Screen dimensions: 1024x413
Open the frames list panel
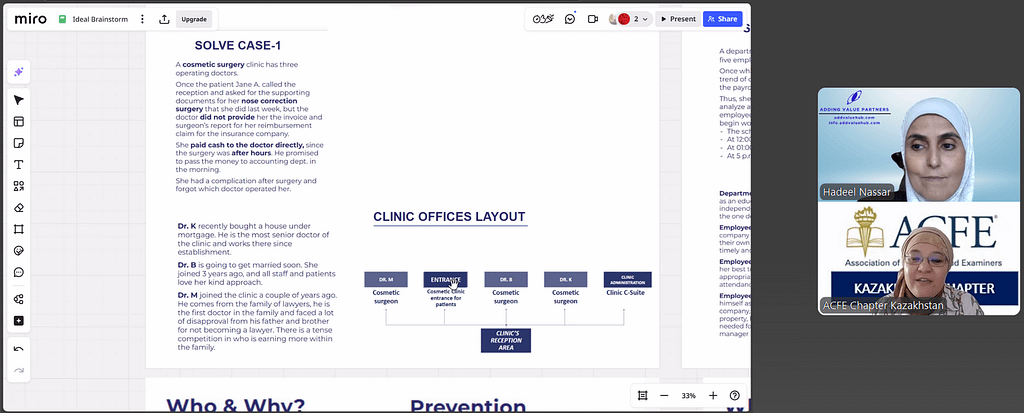pos(643,396)
